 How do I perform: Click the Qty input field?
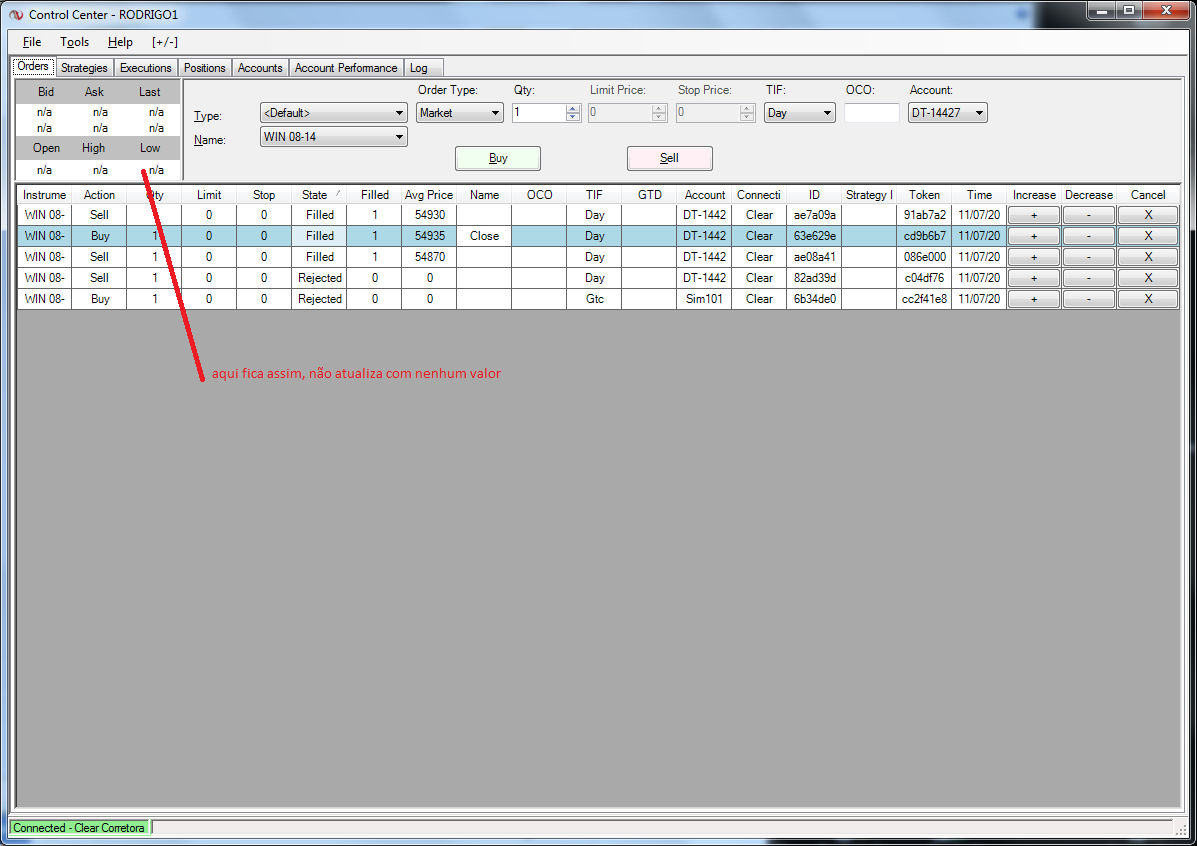539,113
